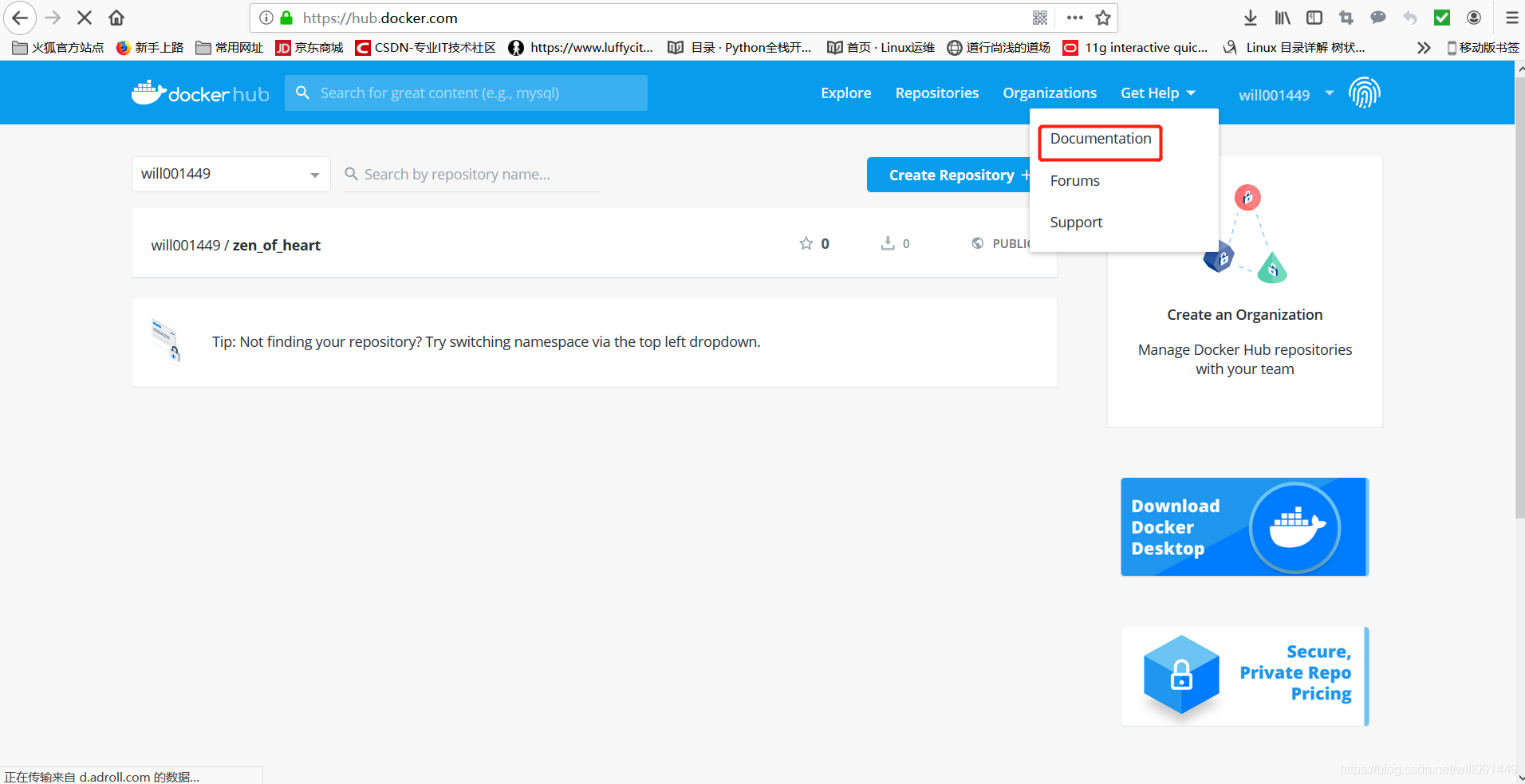Click download count icon on zen_of_heart row
The image size is (1525, 784).
click(x=888, y=243)
